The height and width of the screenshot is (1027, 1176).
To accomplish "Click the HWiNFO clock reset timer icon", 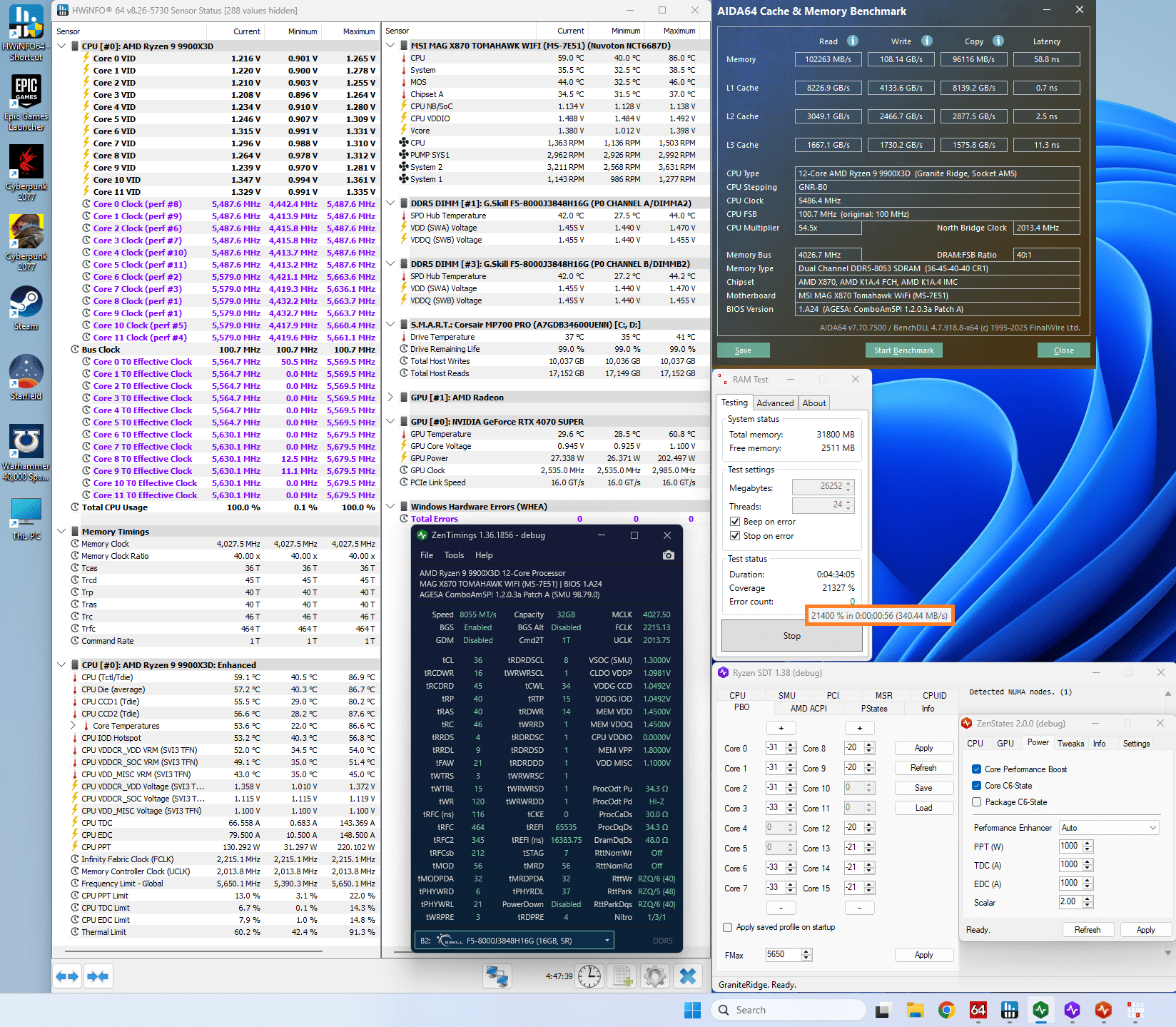I will pyautogui.click(x=589, y=976).
